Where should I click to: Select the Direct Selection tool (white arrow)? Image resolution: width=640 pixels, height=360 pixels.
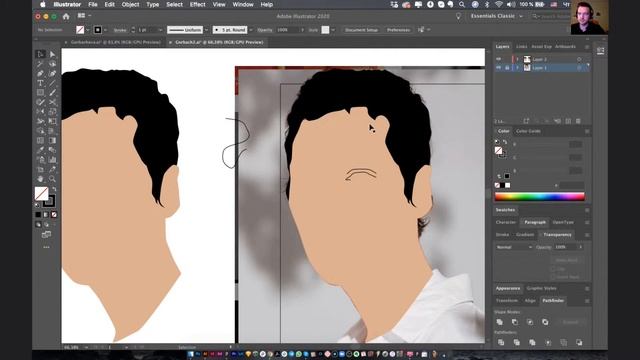(x=52, y=54)
